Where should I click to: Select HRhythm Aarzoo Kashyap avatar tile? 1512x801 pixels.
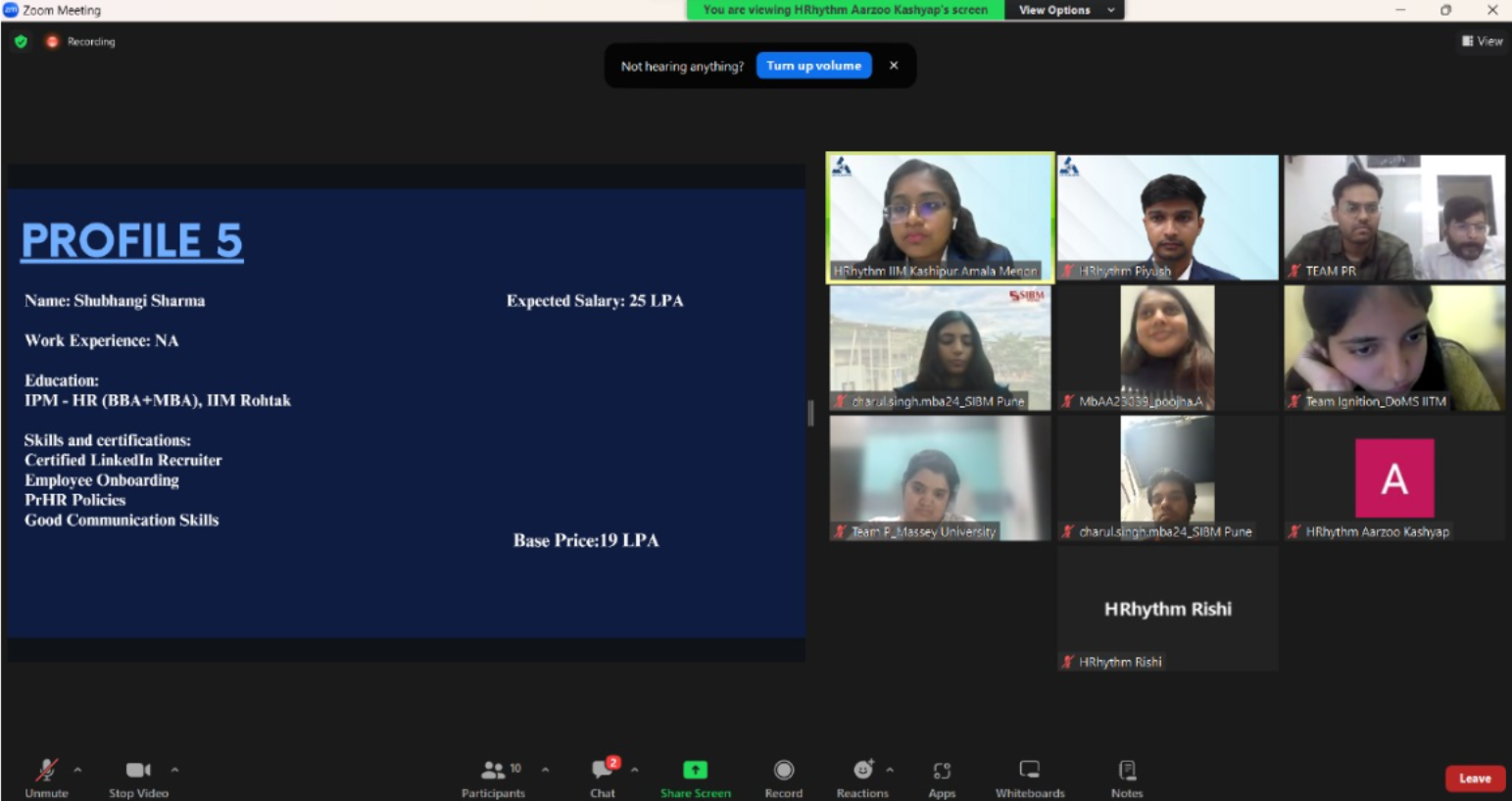tap(1394, 478)
